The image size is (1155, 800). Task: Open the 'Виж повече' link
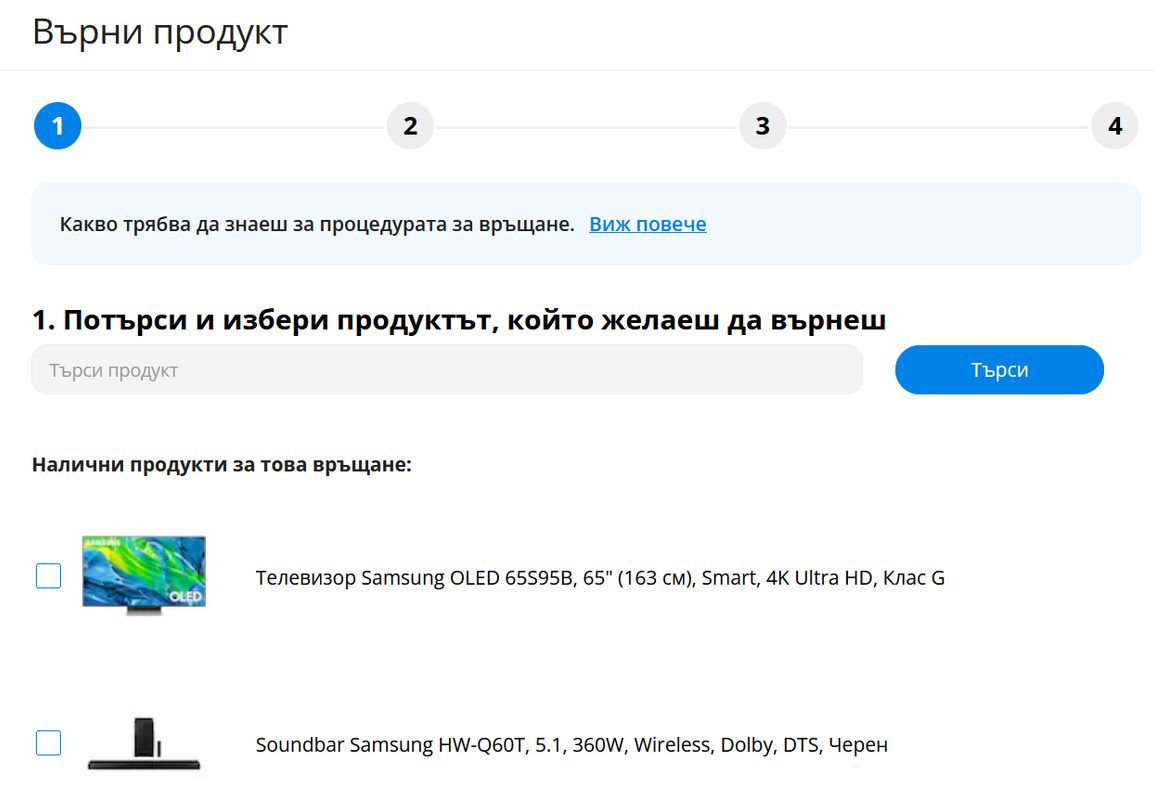point(647,224)
